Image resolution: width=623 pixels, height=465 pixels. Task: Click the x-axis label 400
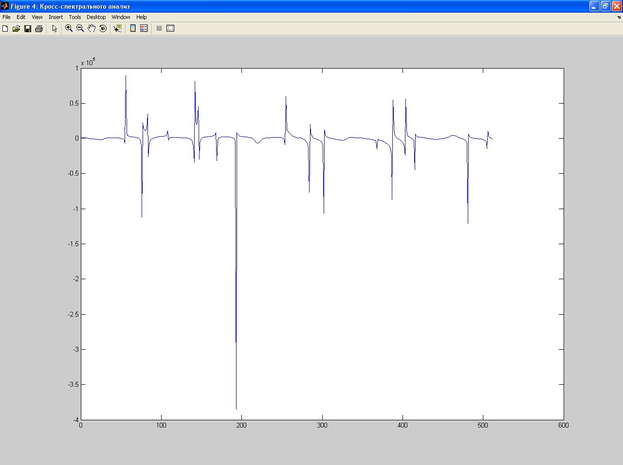pos(402,425)
